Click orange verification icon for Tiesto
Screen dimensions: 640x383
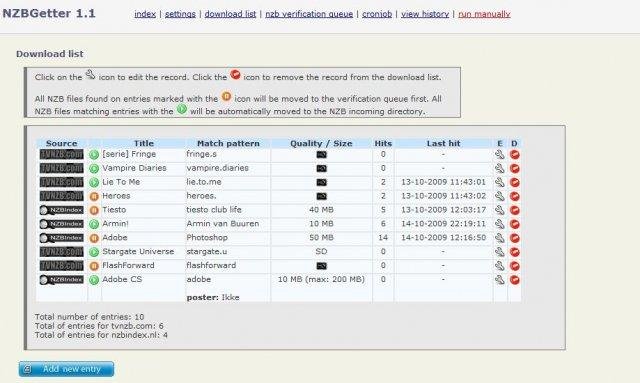coord(94,210)
